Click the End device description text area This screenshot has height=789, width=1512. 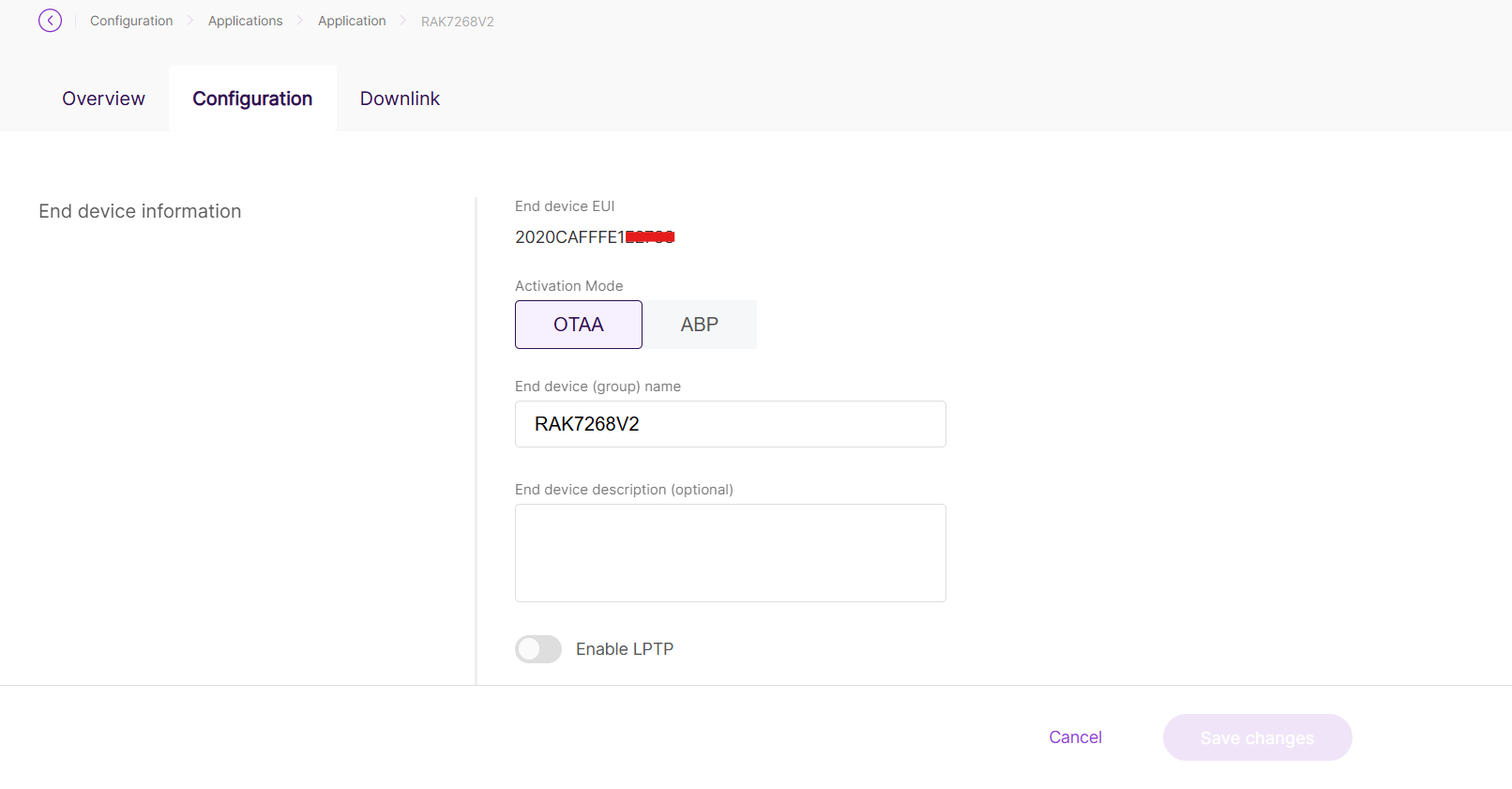tap(730, 553)
